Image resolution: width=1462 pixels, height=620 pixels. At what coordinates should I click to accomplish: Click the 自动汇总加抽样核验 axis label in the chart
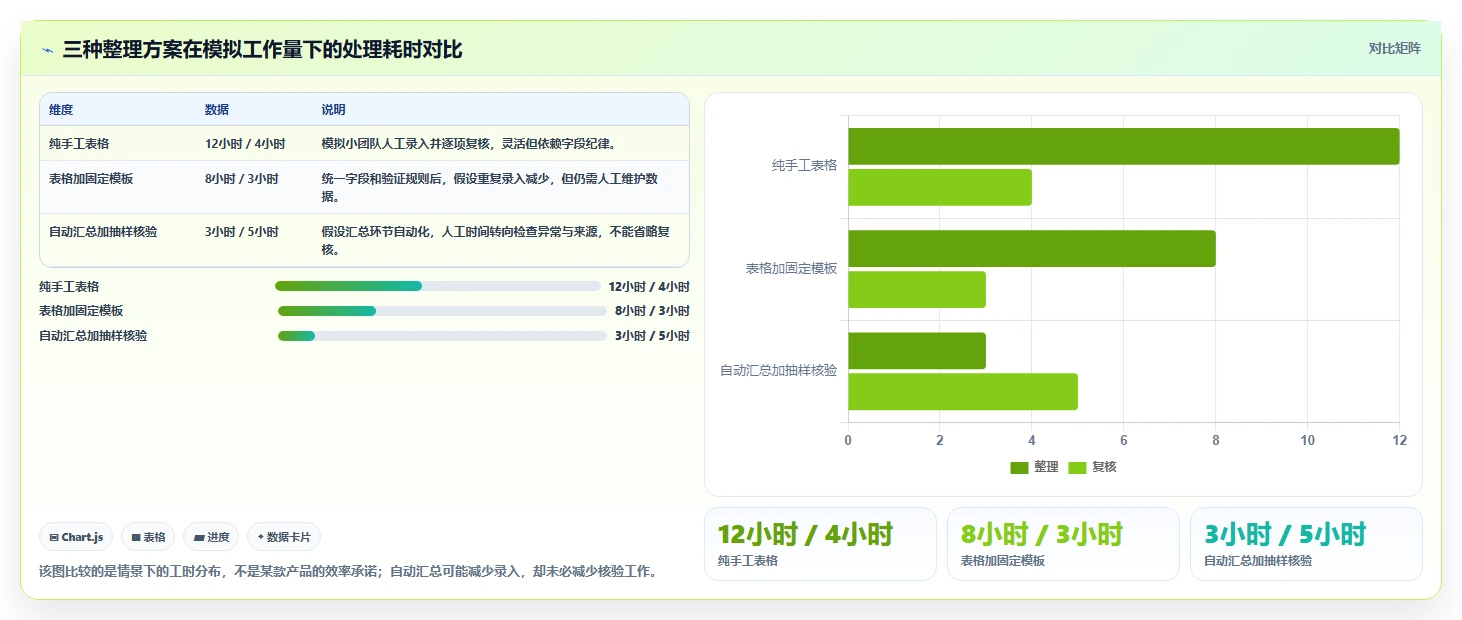pos(779,371)
